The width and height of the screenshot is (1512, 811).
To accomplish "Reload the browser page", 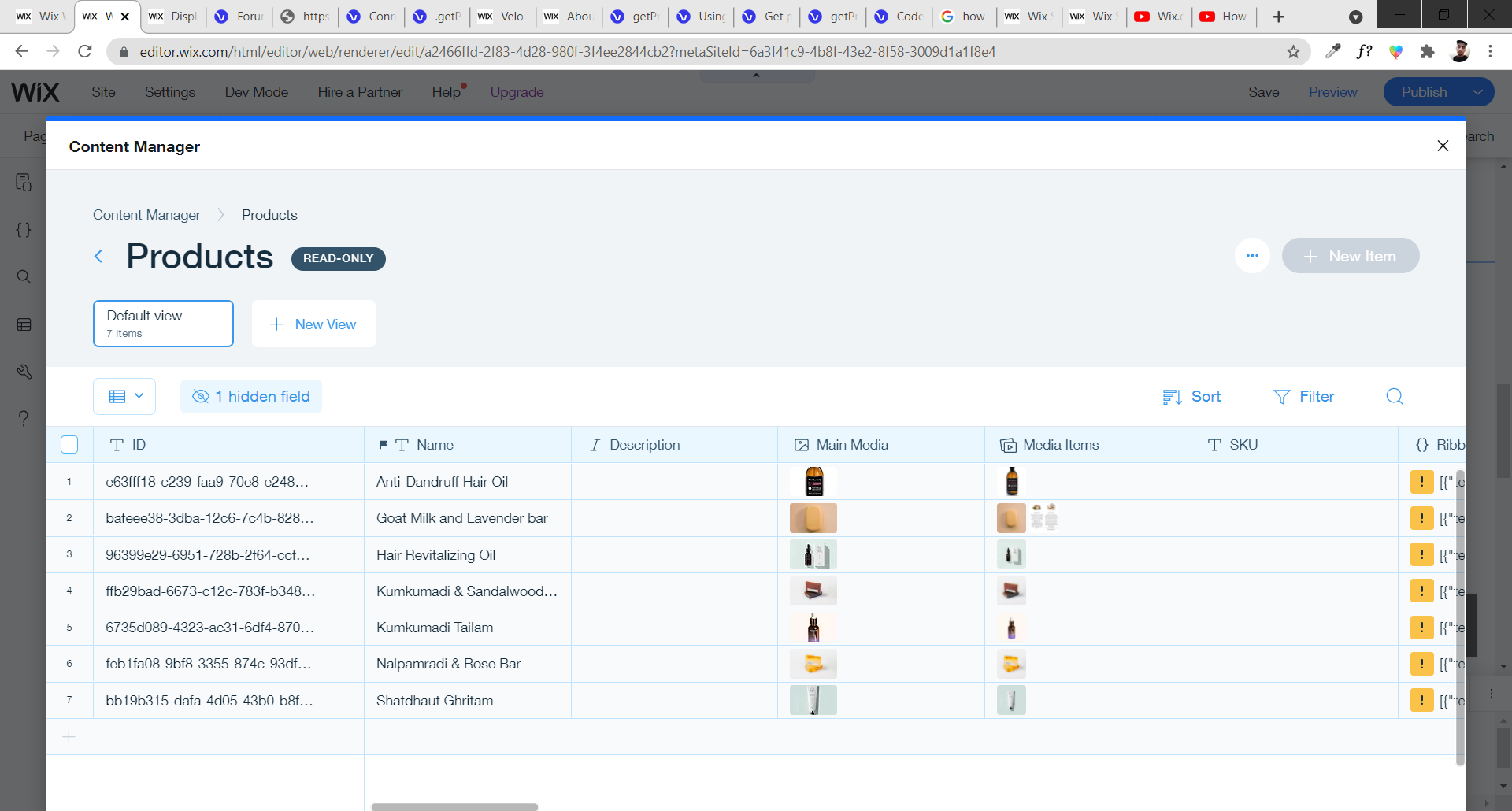I will (85, 51).
